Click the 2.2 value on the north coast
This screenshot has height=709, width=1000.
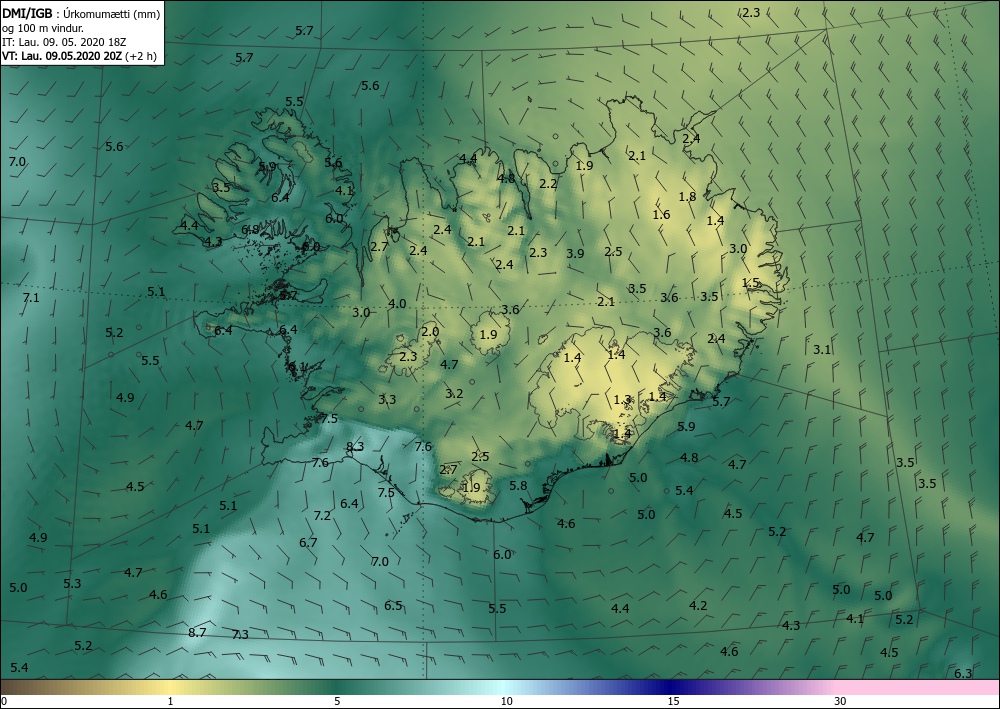pos(548,184)
